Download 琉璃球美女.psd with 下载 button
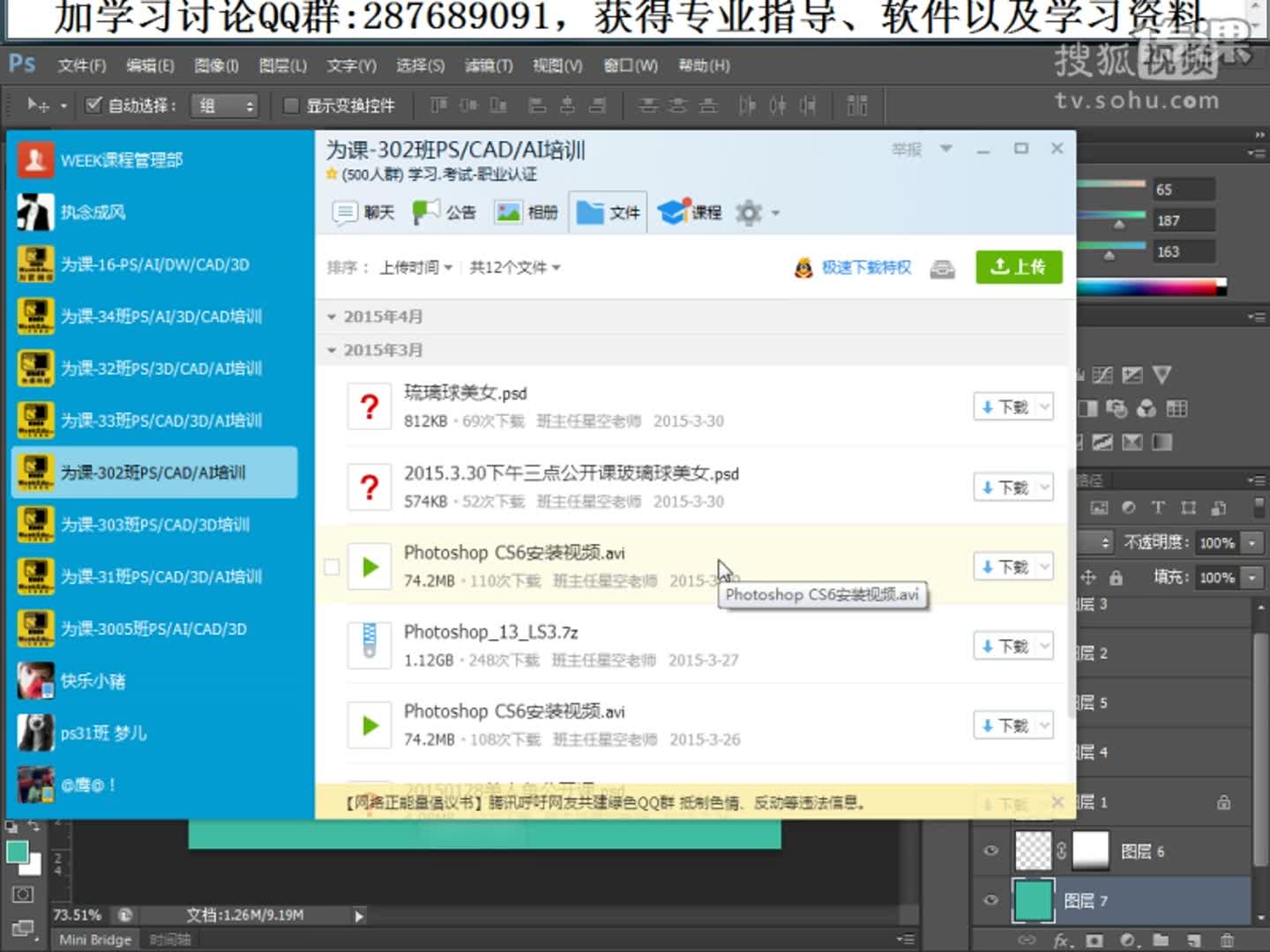 (x=1005, y=407)
